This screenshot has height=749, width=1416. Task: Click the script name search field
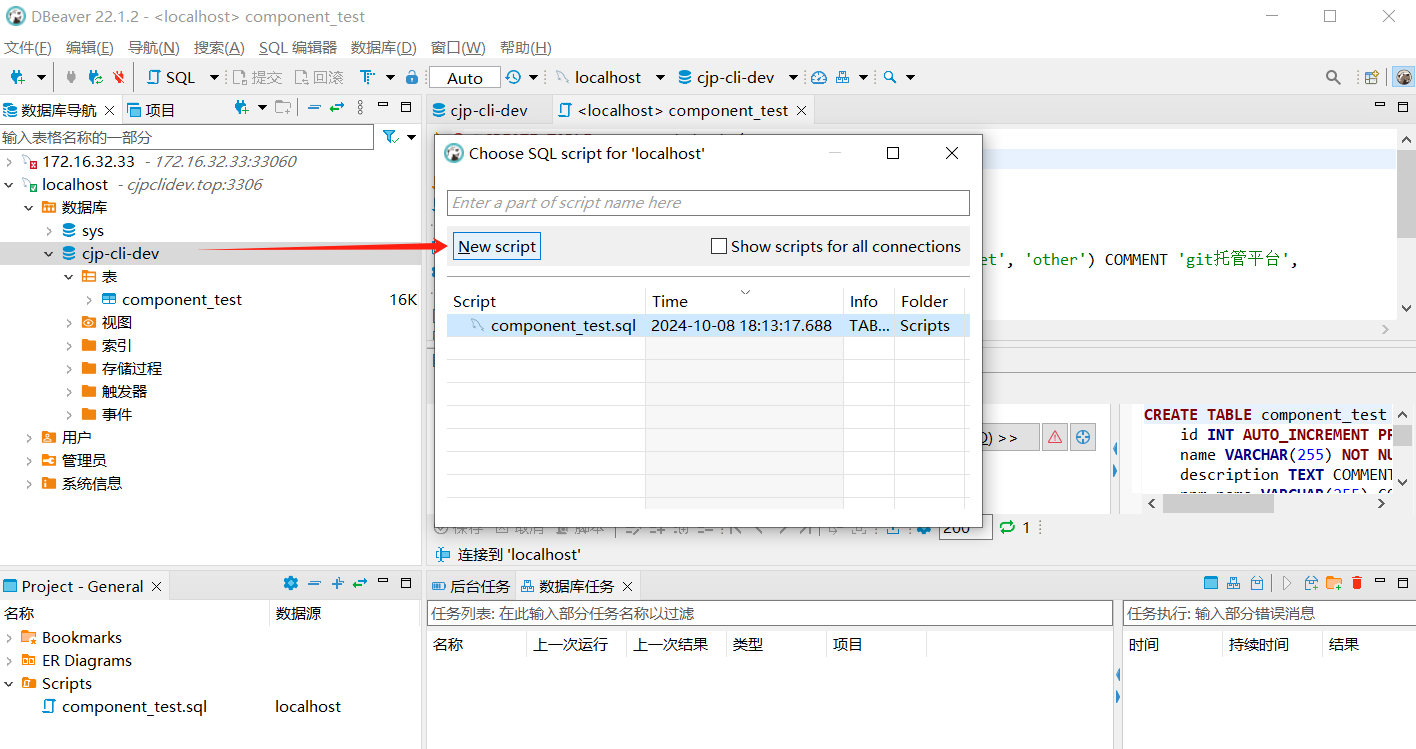pyautogui.click(x=708, y=203)
